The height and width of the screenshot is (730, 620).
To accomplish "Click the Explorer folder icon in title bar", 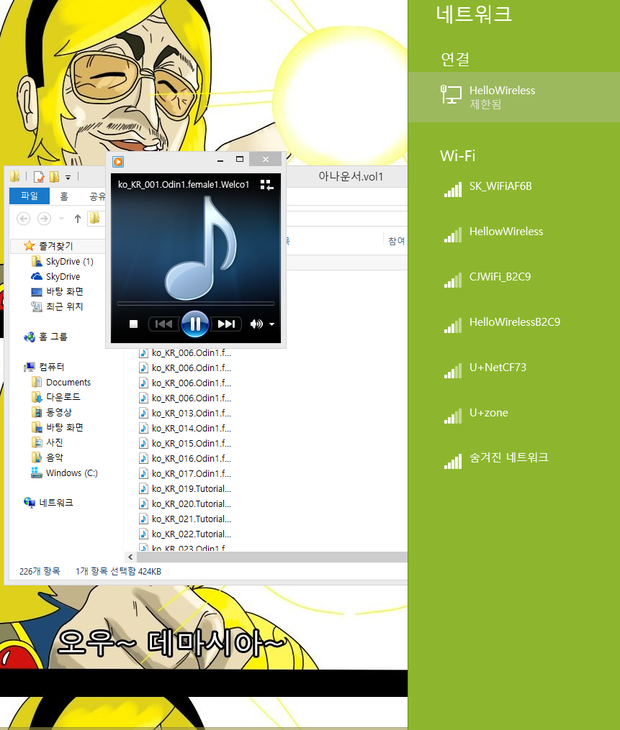I will pos(15,176).
